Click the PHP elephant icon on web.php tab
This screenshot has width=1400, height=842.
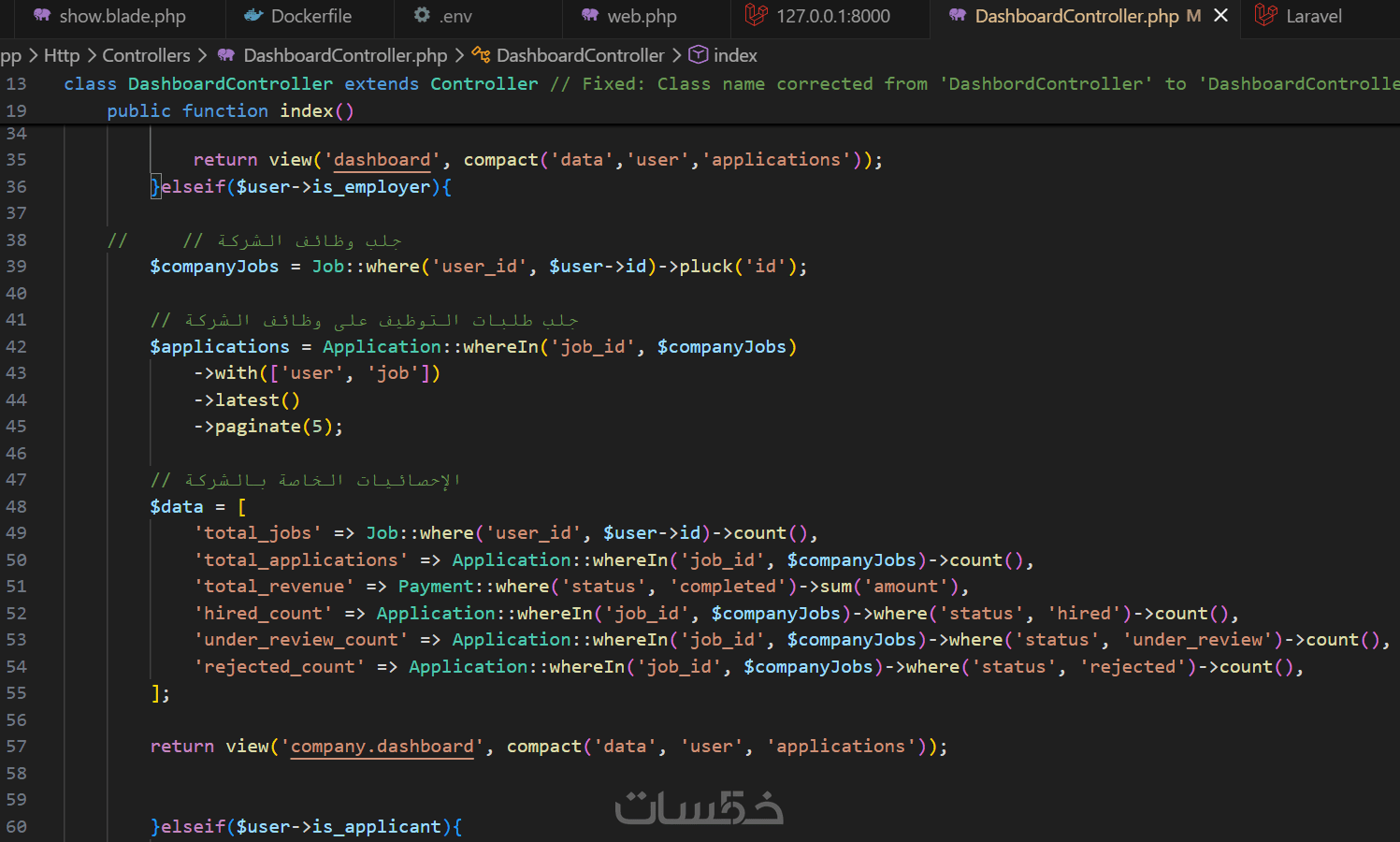590,16
